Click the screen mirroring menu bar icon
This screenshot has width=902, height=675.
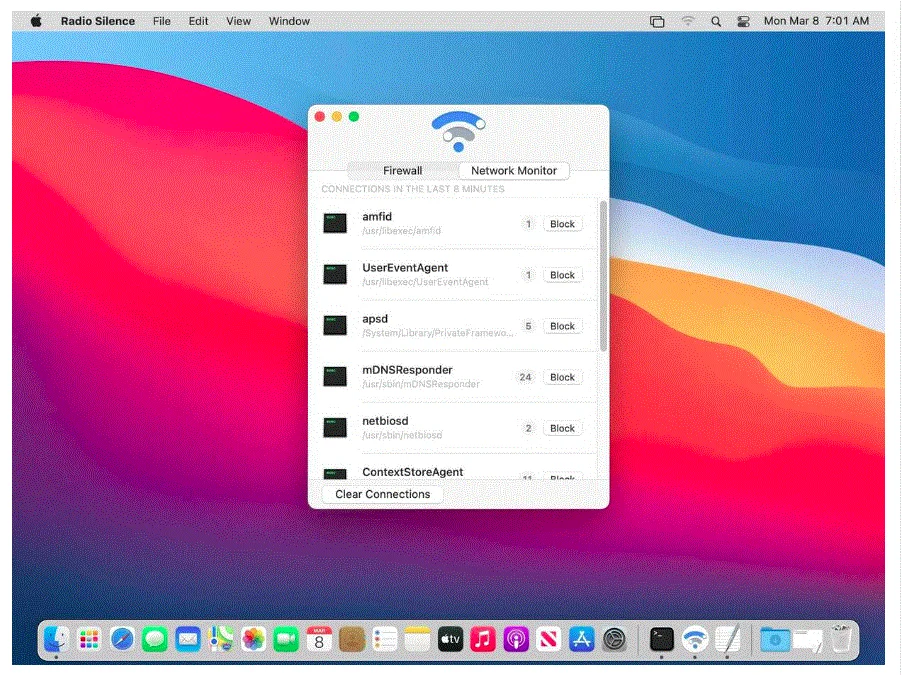click(657, 21)
